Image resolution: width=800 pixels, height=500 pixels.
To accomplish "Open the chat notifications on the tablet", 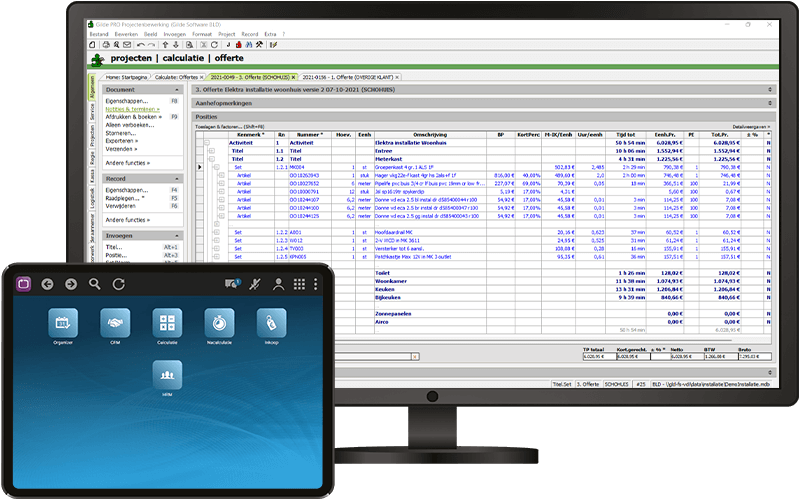I will click(x=233, y=284).
